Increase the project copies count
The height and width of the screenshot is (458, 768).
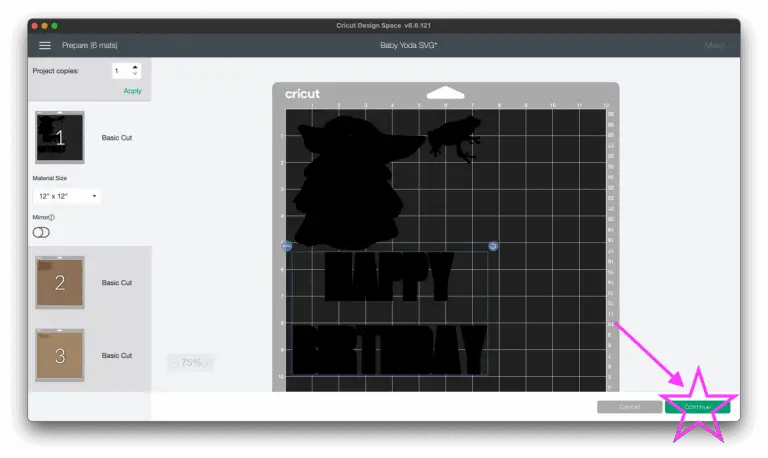pyautogui.click(x=136, y=67)
